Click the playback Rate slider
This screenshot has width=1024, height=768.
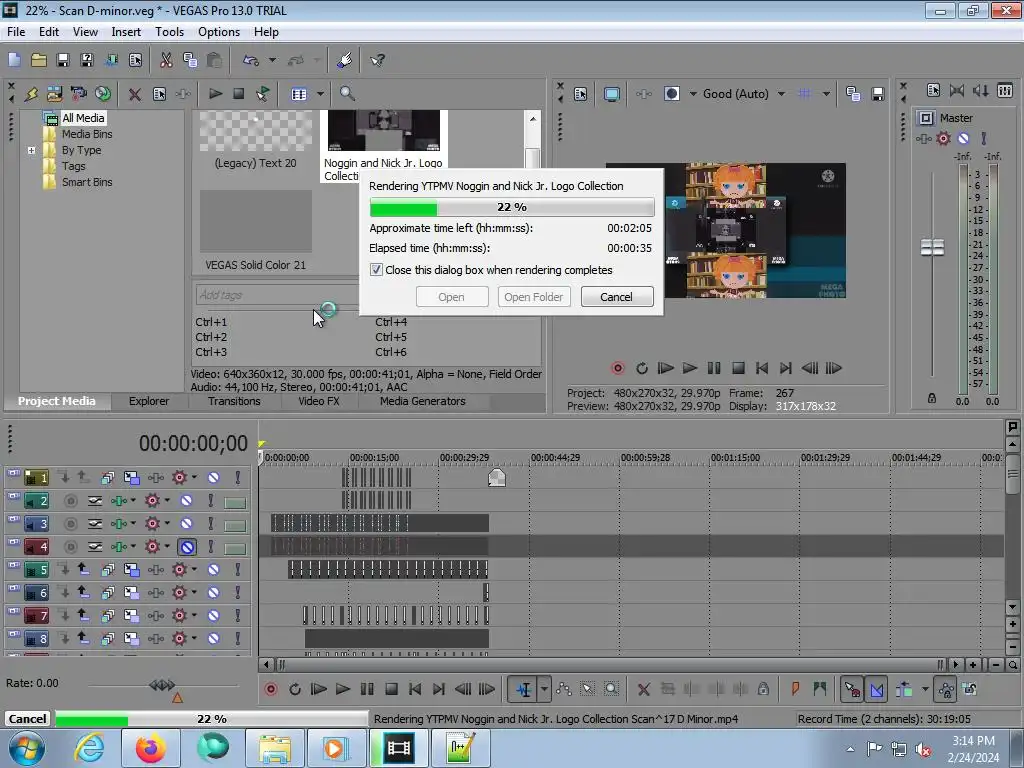162,685
